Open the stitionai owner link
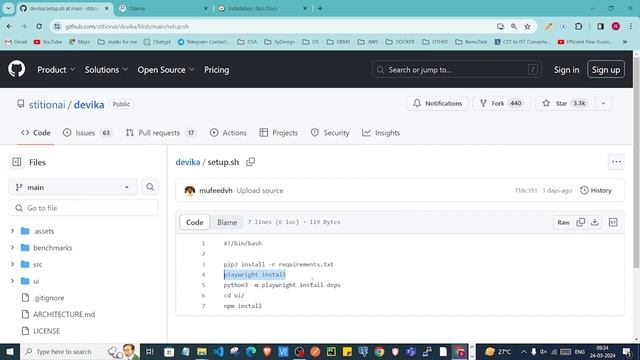640x360 pixels. [x=47, y=104]
